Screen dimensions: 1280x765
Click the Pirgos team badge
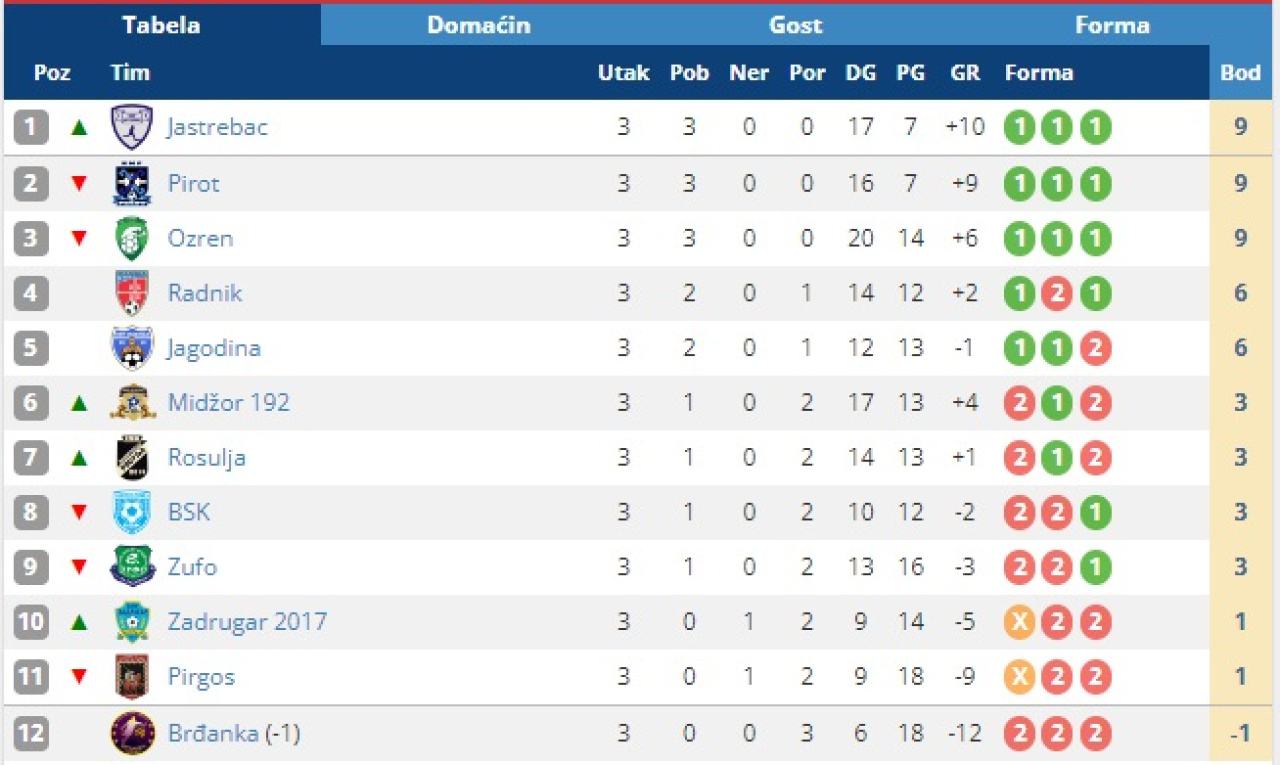click(x=131, y=677)
